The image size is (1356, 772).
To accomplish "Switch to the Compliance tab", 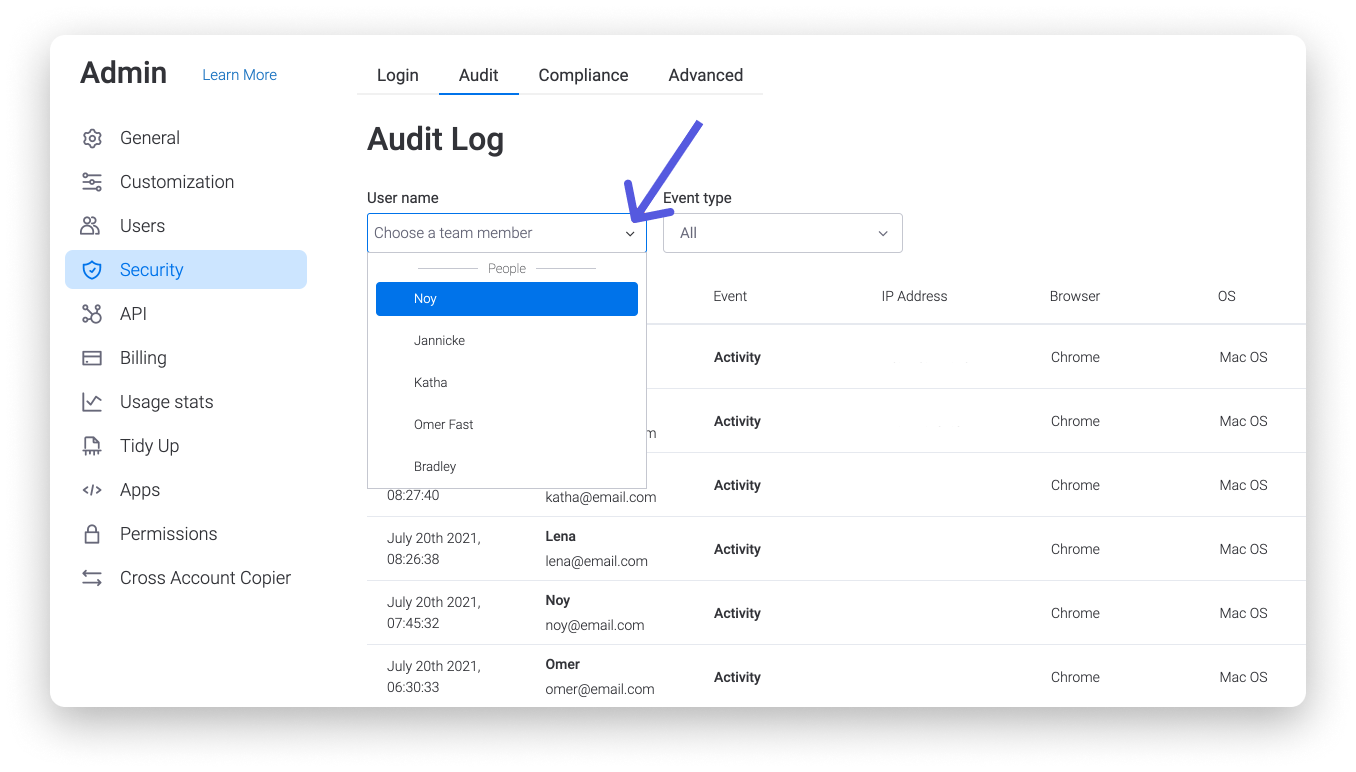I will [583, 75].
